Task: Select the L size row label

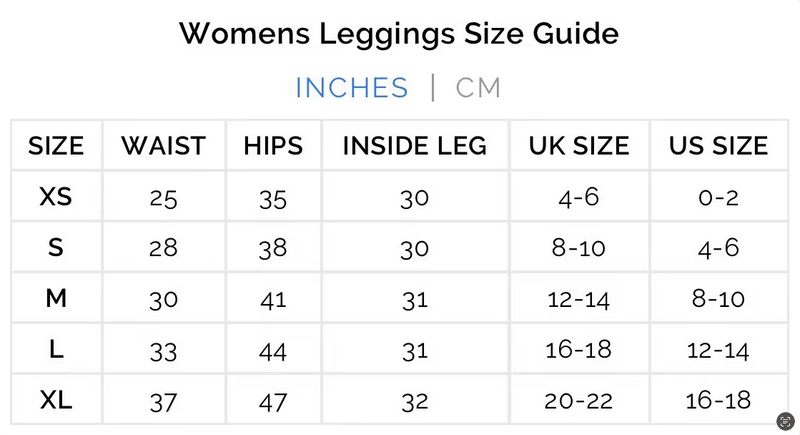Action: [56, 350]
